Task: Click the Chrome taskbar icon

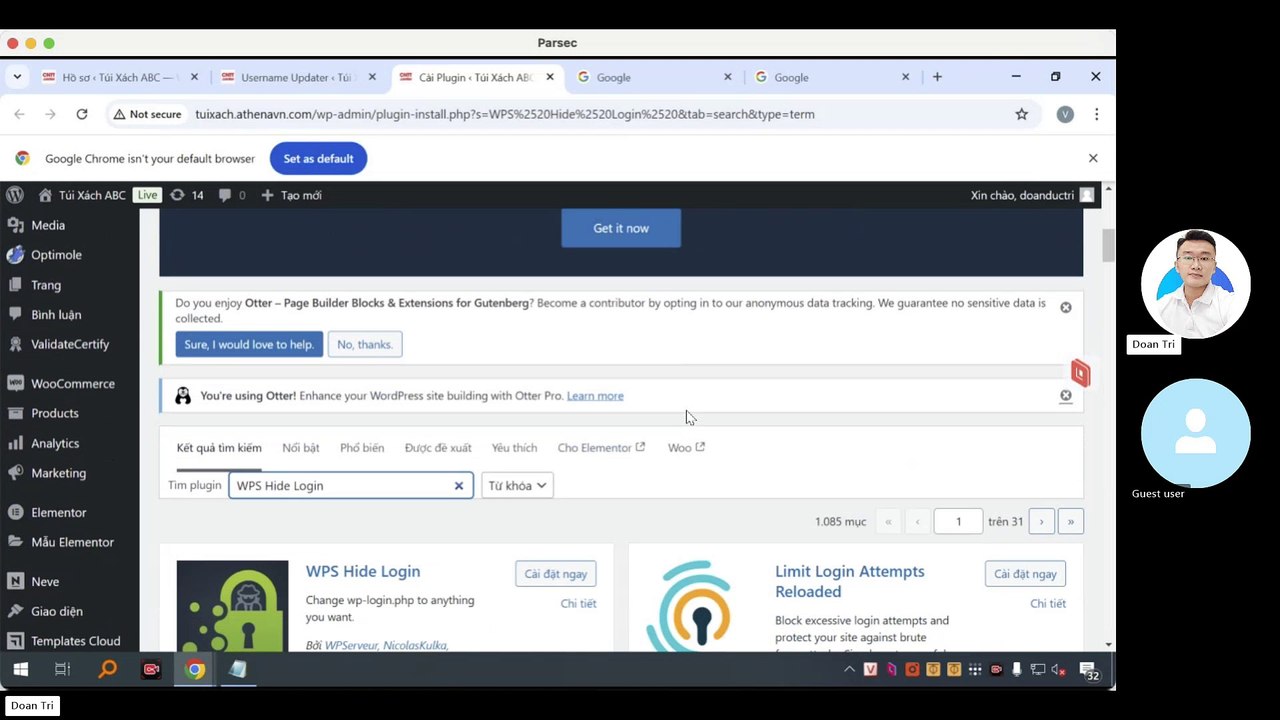Action: [195, 670]
